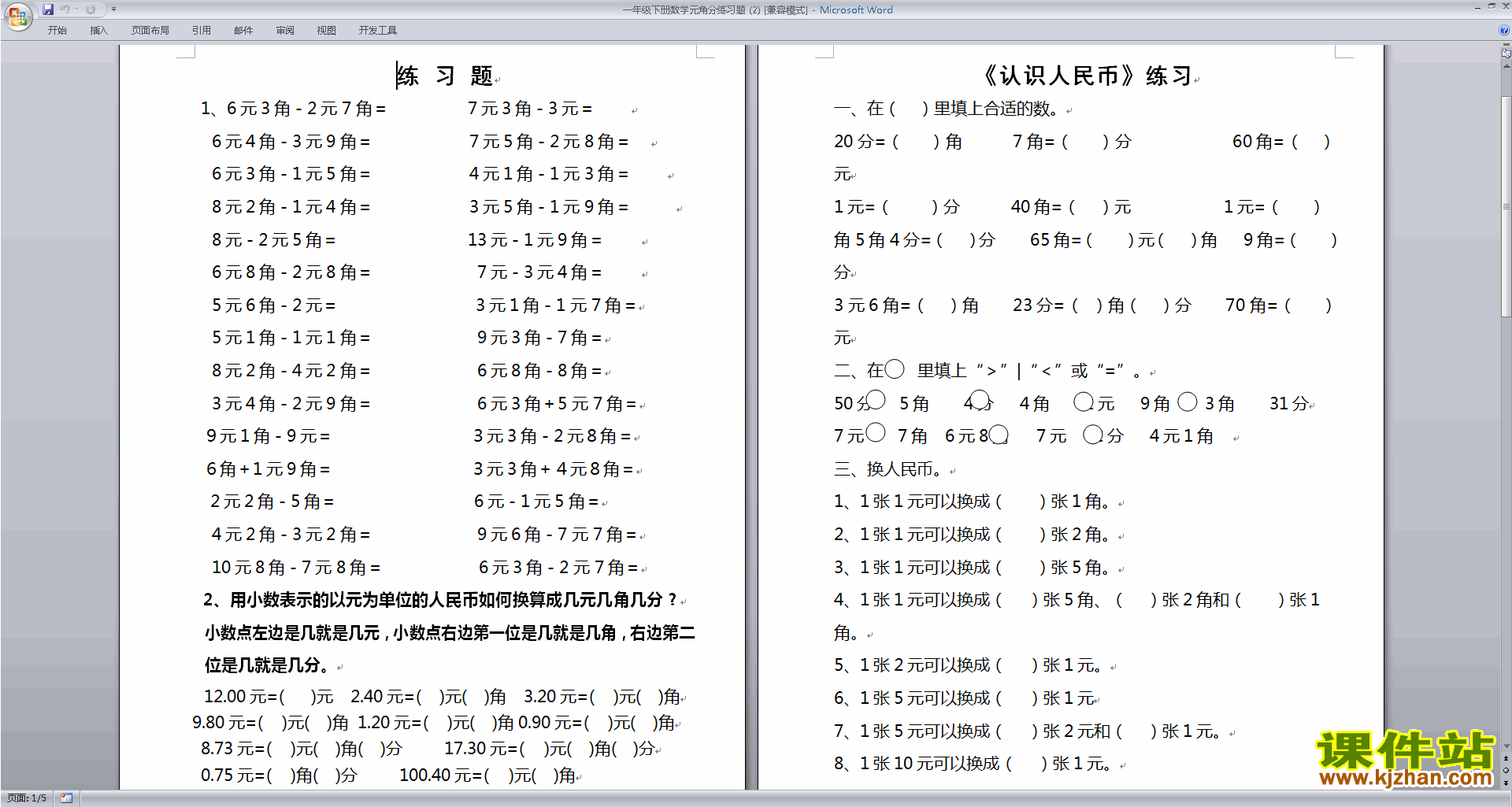Toggle the ruler view icon
Screen dimensions: 1512x807
[x=1506, y=54]
